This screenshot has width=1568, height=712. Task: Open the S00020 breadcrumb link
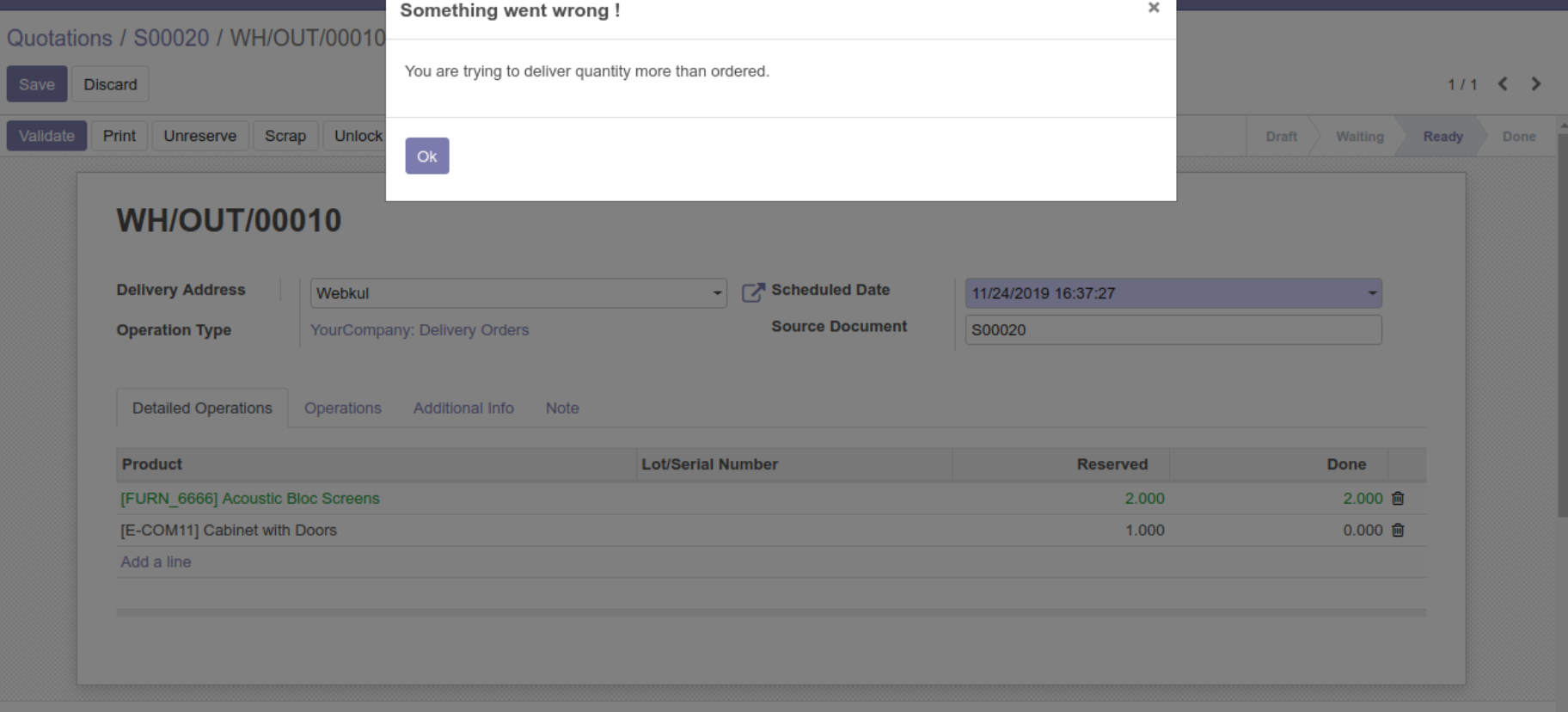pos(171,39)
